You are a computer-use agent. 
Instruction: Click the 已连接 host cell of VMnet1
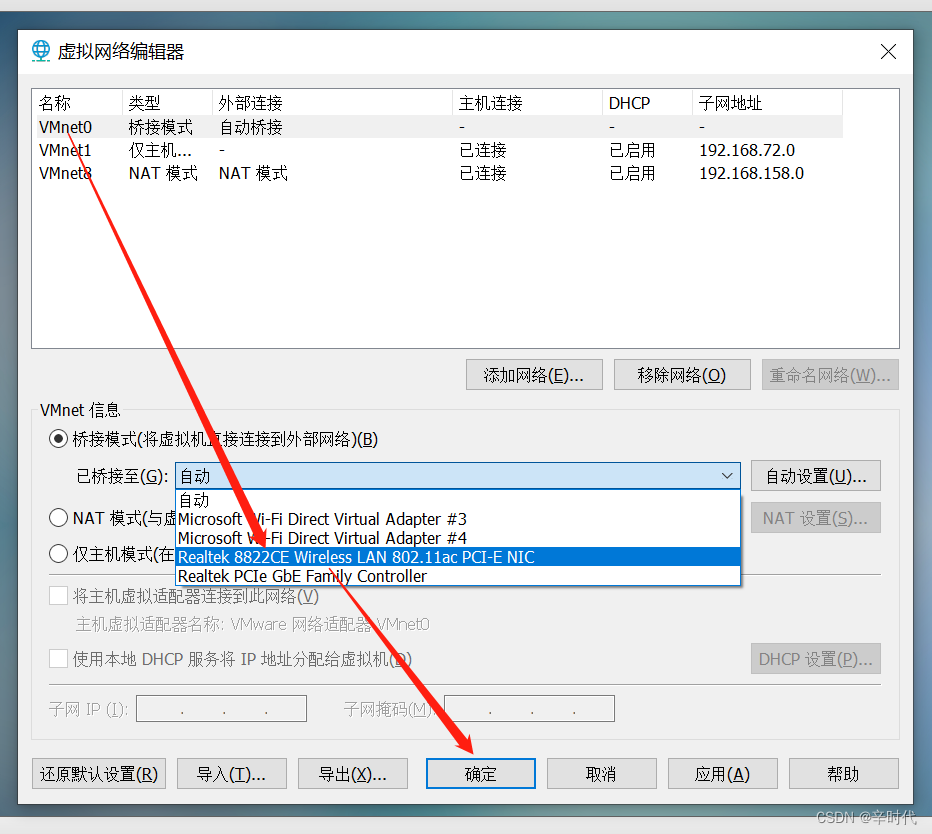pyautogui.click(x=483, y=150)
